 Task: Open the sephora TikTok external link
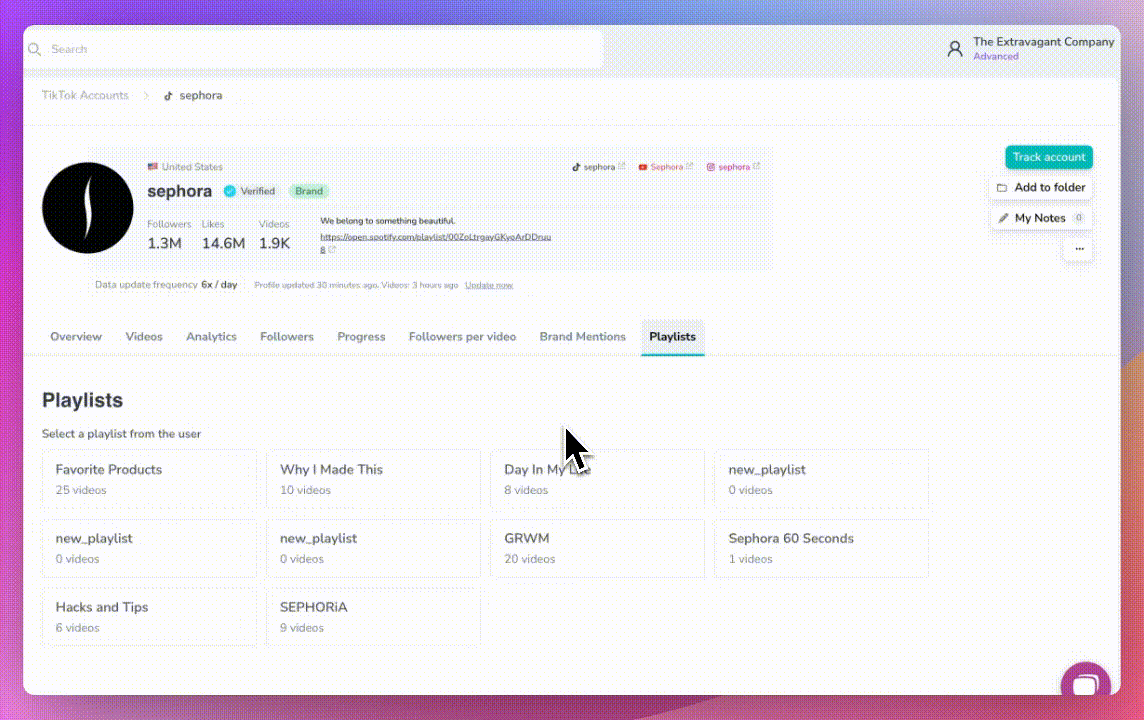[x=598, y=167]
